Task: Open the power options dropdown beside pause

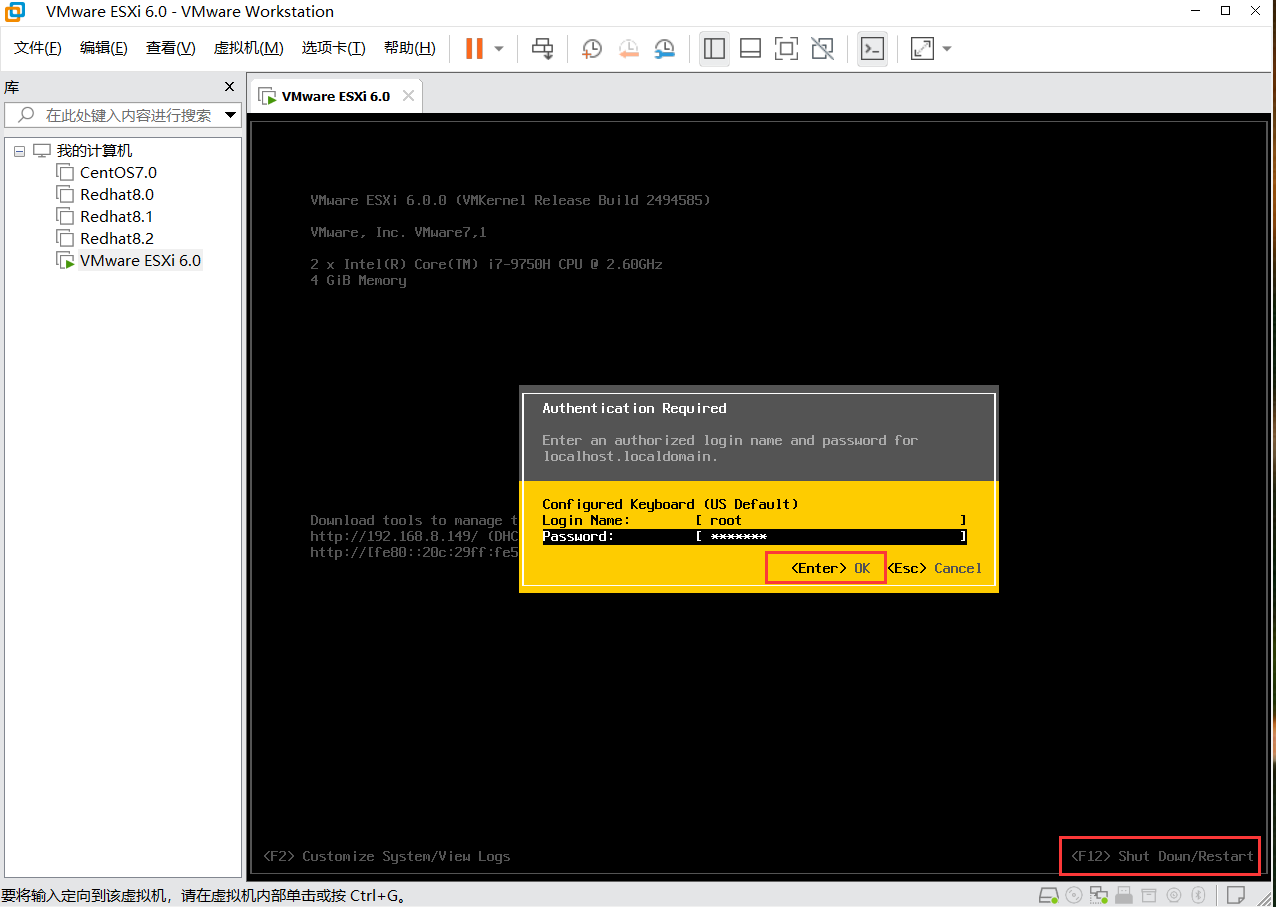Action: [x=499, y=48]
